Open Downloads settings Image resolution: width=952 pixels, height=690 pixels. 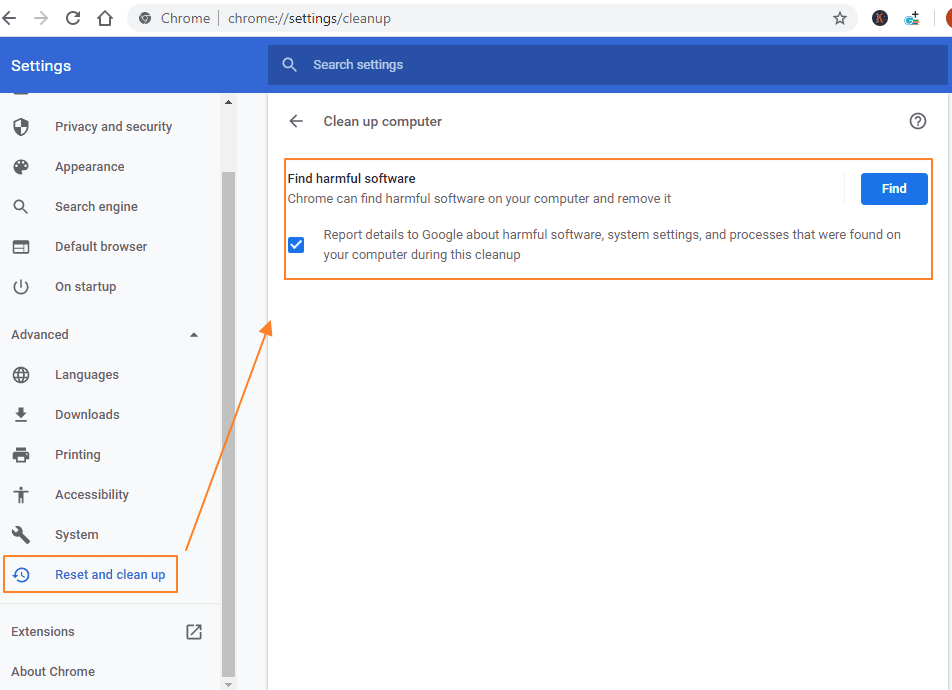87,414
